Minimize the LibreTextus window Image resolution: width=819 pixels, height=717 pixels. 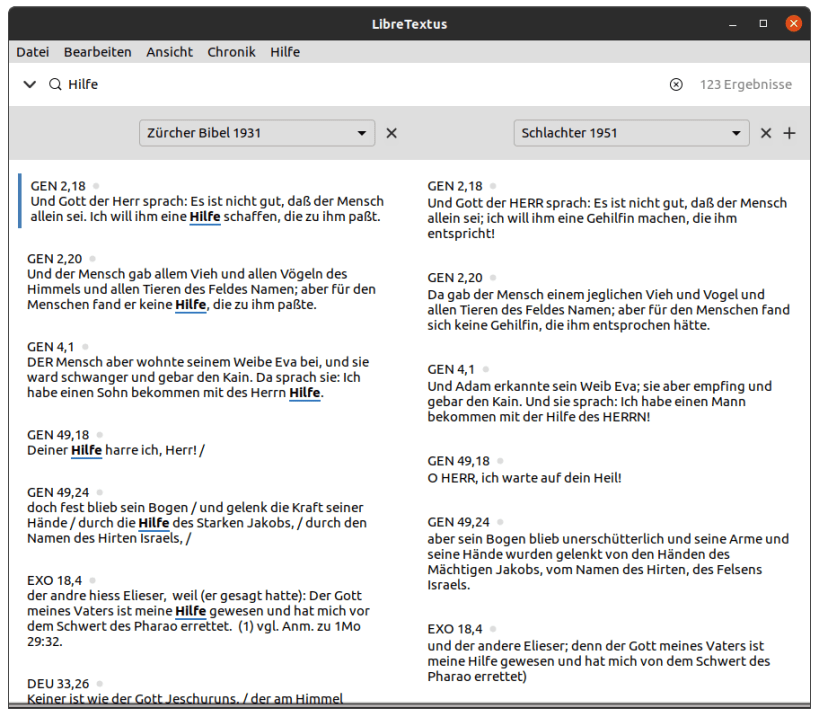(x=733, y=24)
